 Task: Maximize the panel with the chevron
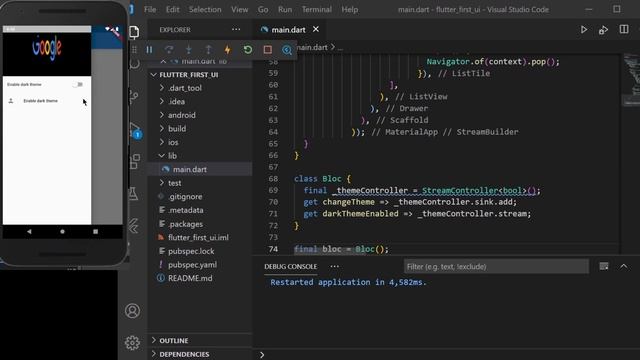point(624,267)
